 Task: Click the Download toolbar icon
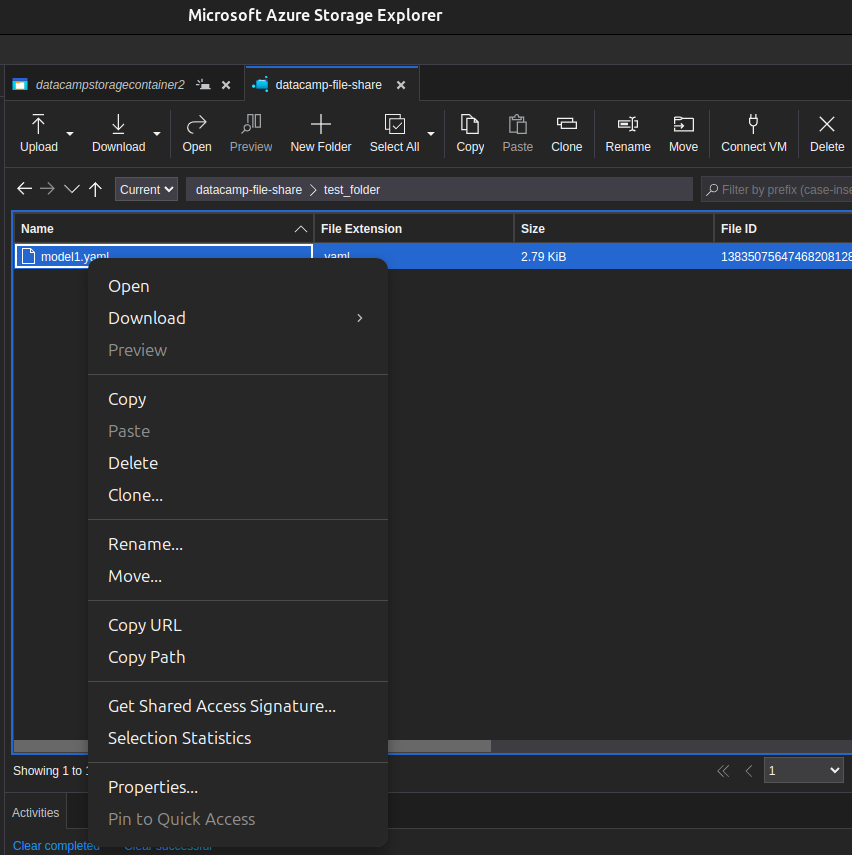(x=117, y=133)
